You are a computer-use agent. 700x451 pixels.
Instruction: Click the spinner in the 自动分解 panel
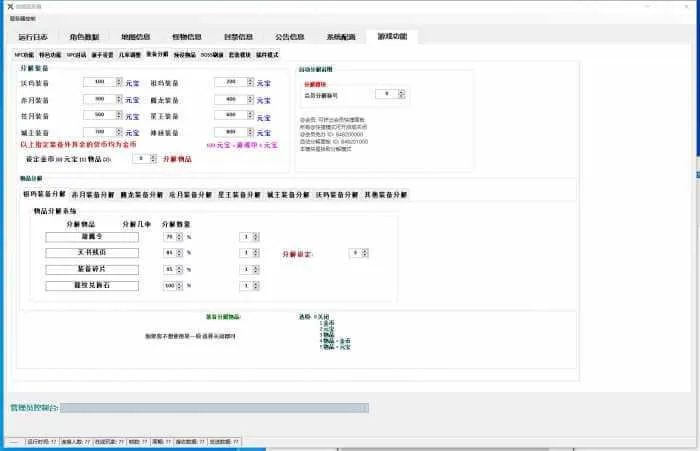390,94
